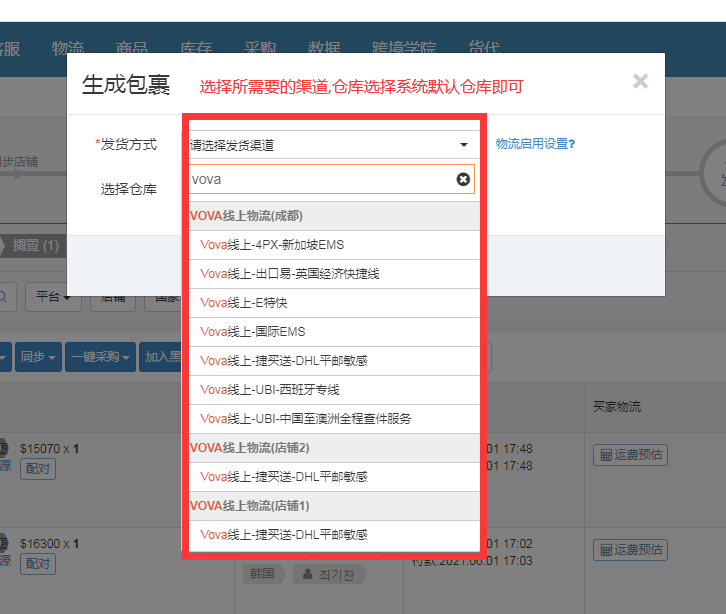Select Vova线上-出口易-英国经济快捷线 option

(x=334, y=274)
